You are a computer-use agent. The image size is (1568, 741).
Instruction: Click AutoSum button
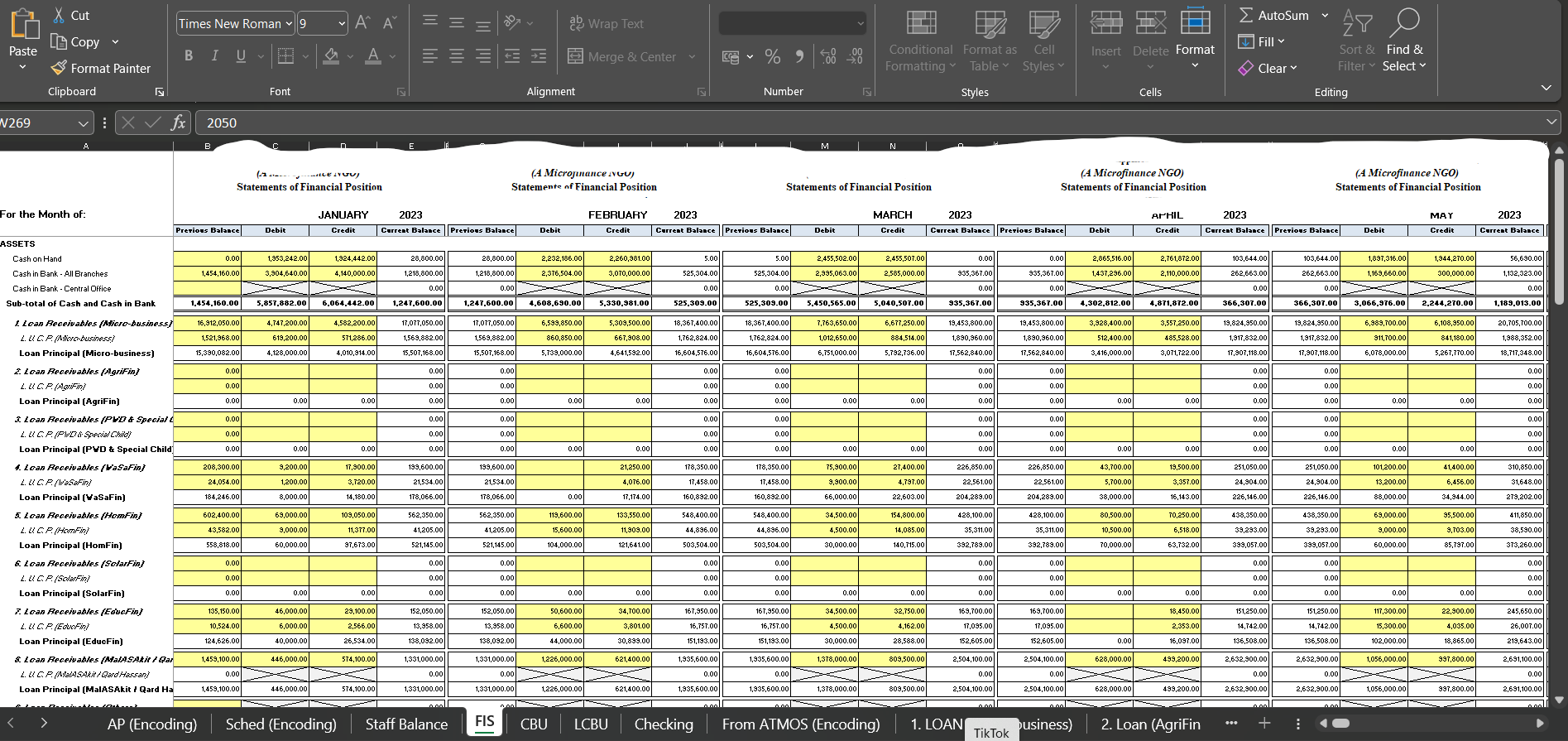pos(1274,15)
